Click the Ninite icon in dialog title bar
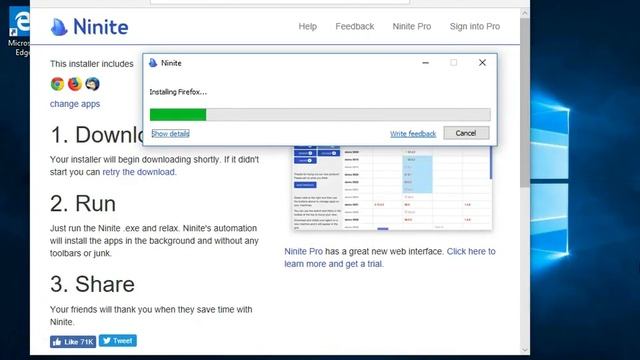 [153, 63]
